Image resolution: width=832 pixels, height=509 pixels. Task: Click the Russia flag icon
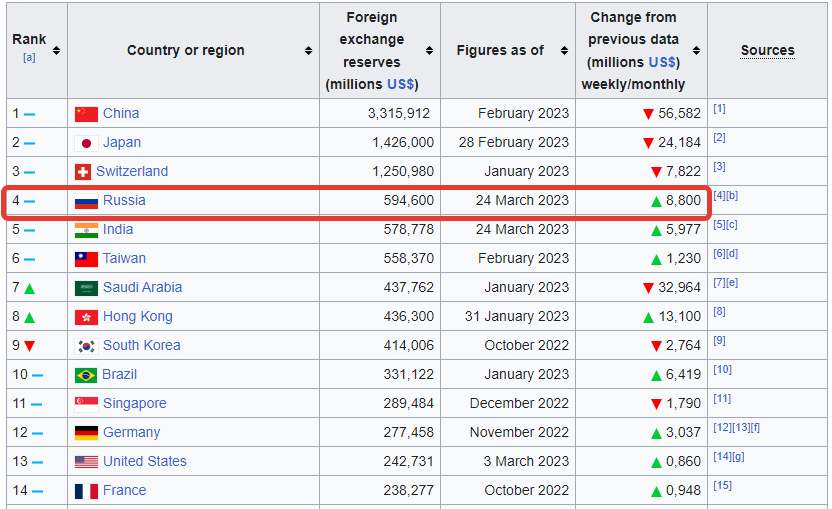click(86, 201)
